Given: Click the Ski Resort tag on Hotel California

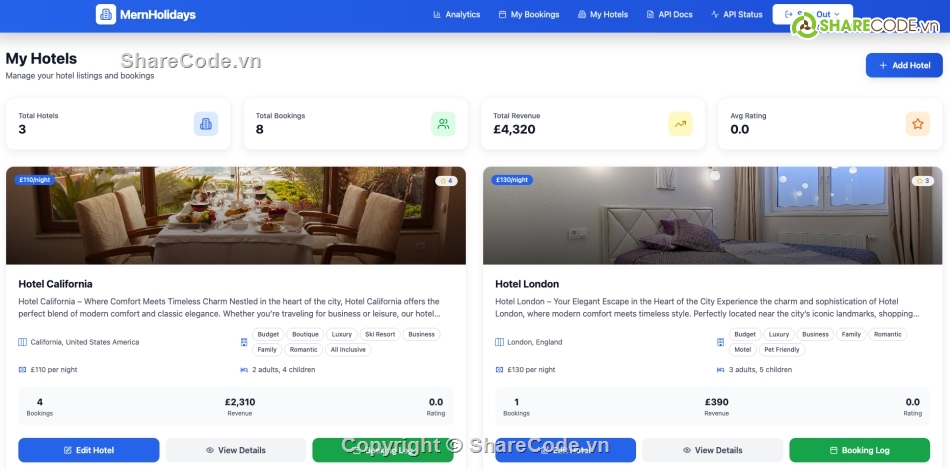Looking at the screenshot, I should click(380, 334).
